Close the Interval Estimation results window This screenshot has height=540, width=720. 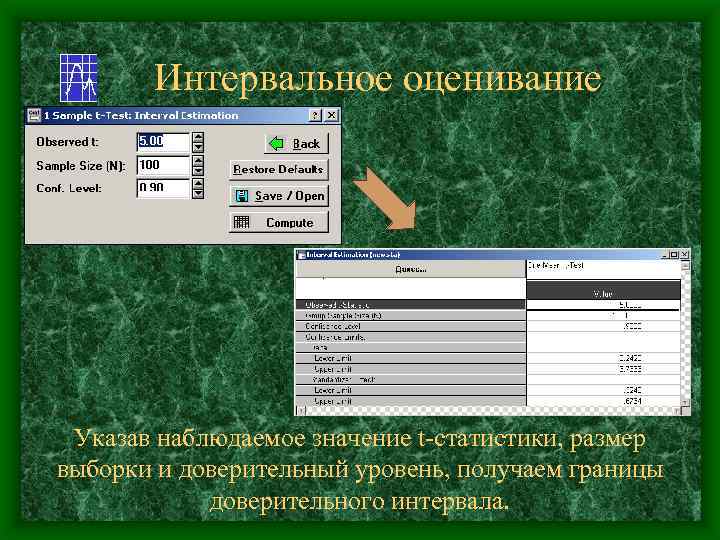coord(684,254)
